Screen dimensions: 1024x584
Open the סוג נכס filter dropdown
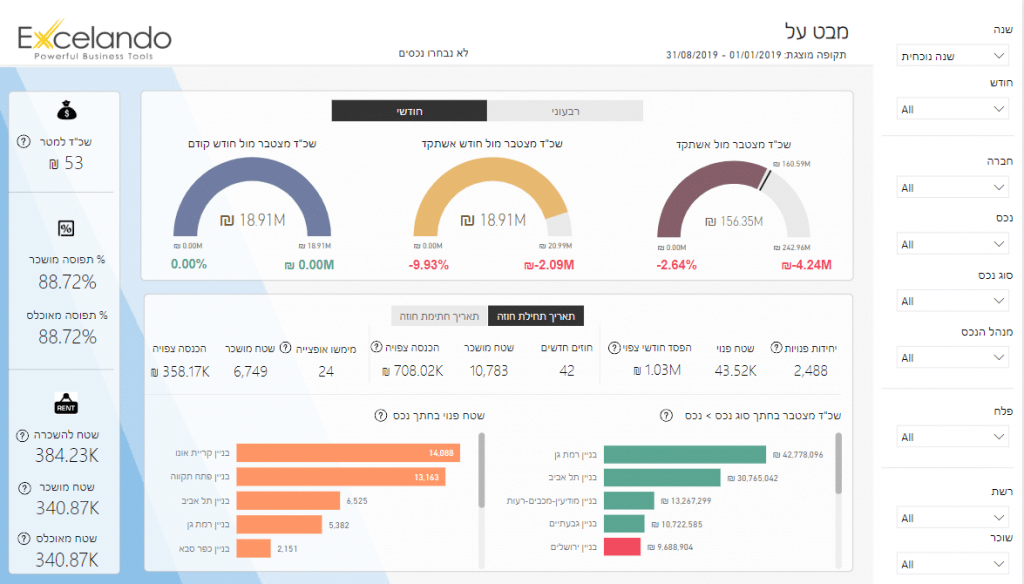pos(951,301)
